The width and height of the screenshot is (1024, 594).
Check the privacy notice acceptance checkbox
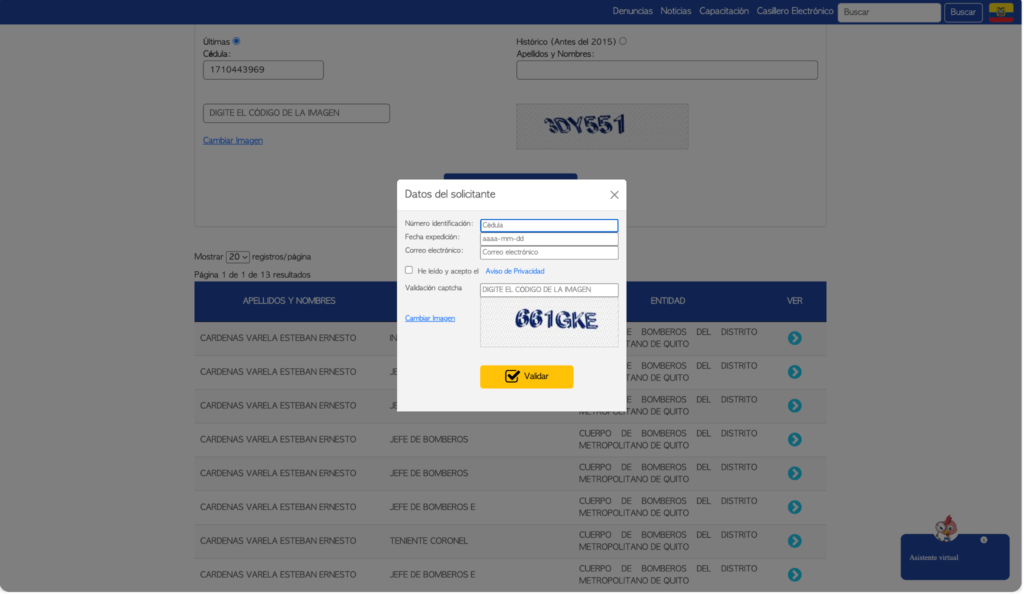(409, 270)
